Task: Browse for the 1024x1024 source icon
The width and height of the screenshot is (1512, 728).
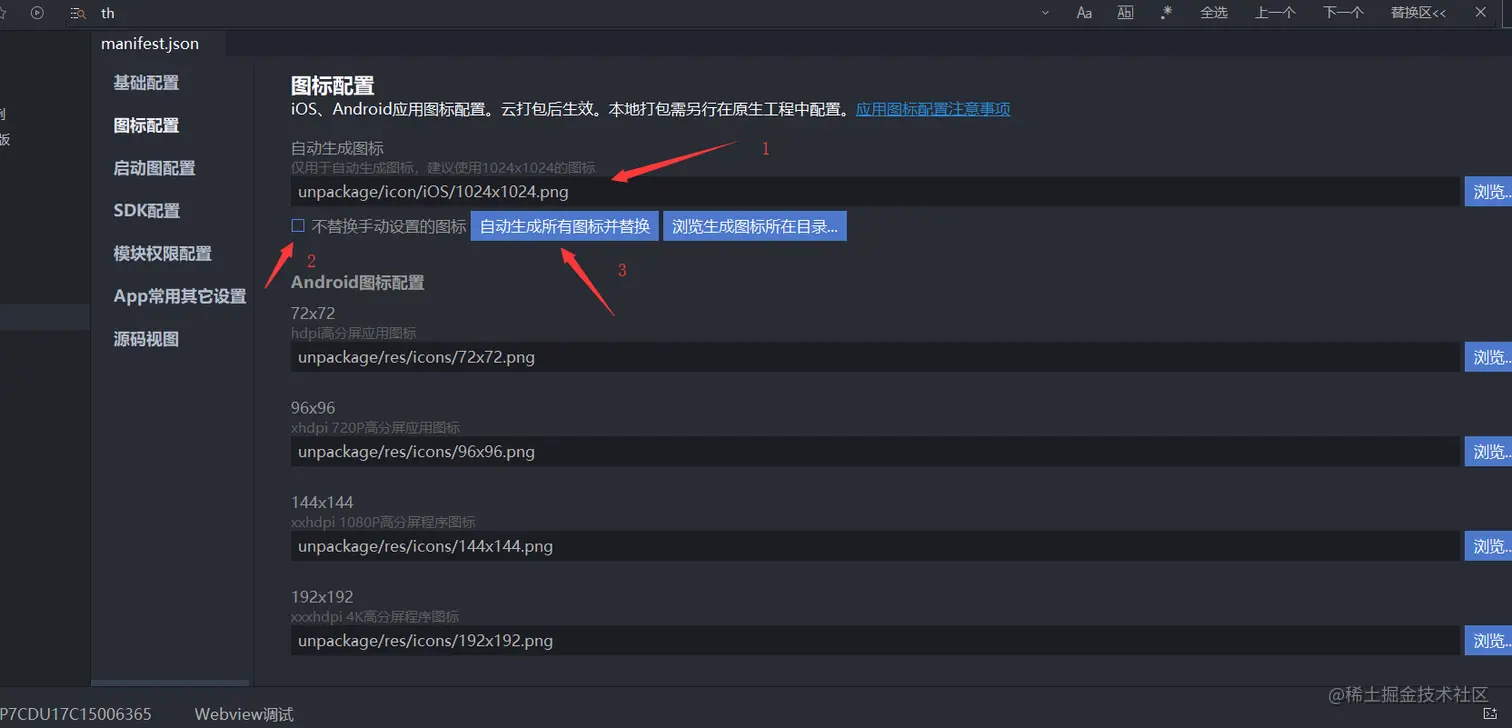Action: tap(1489, 192)
